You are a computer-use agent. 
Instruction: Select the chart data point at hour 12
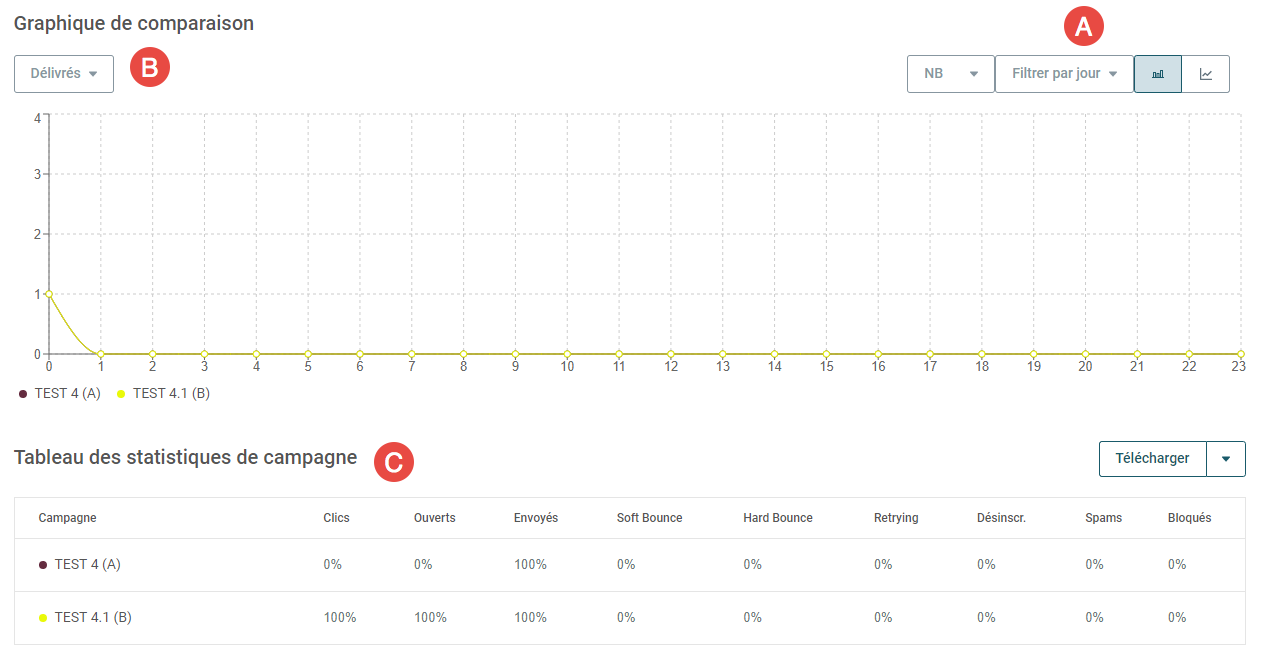671,354
